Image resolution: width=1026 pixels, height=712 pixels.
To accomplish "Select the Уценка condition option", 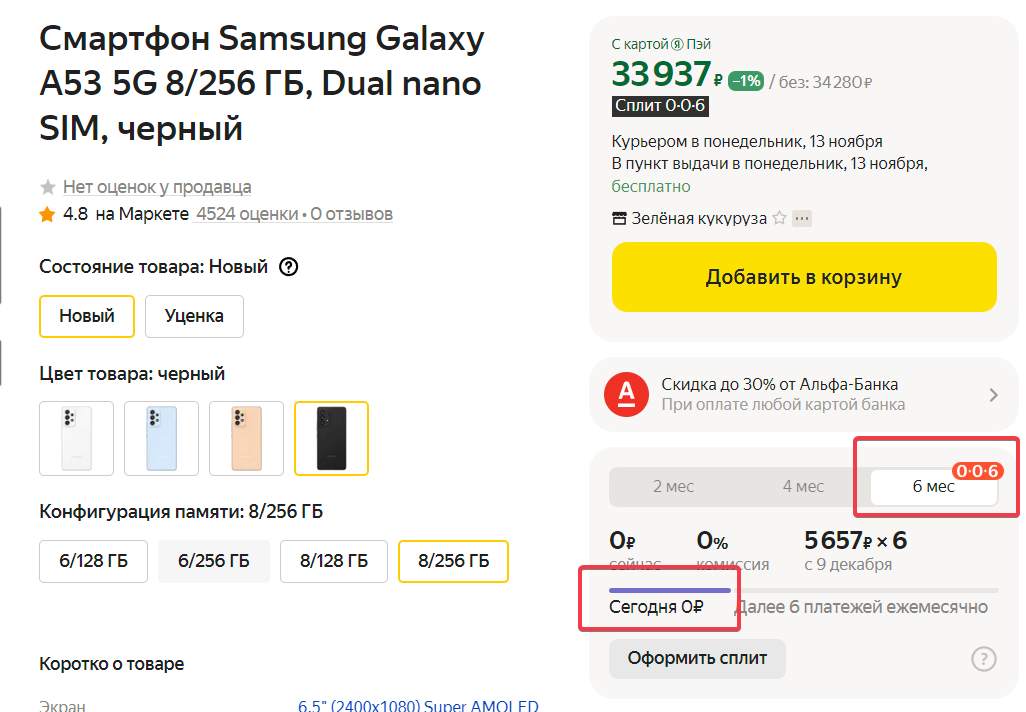I will [194, 316].
